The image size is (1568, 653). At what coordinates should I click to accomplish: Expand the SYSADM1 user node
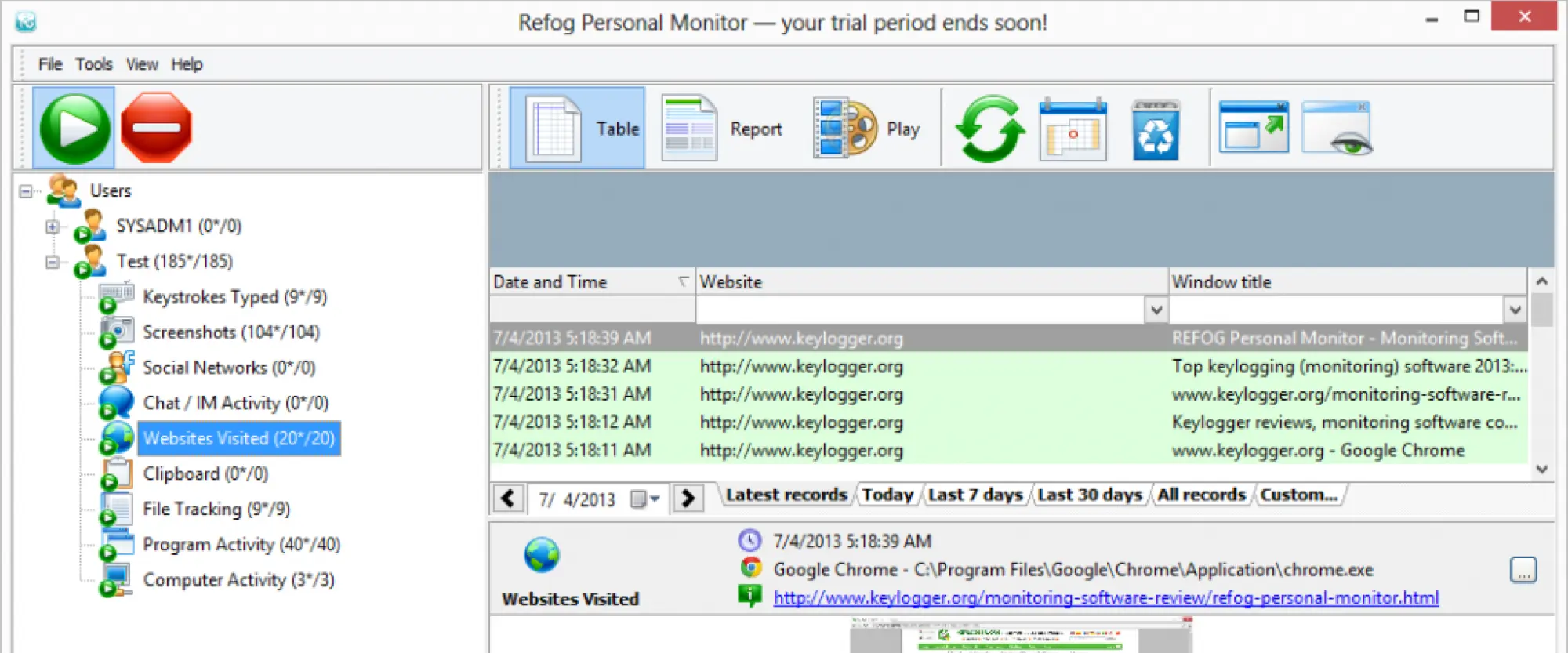click(x=53, y=227)
